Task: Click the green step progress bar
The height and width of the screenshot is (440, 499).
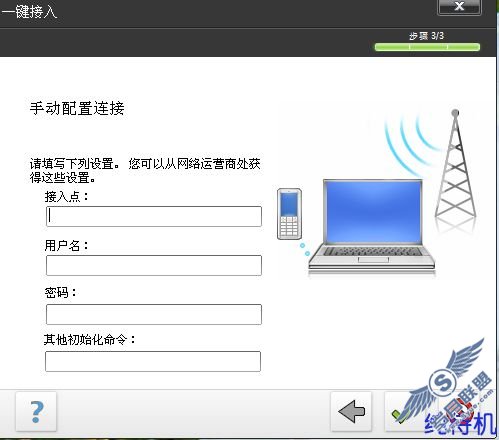Action: tap(427, 47)
